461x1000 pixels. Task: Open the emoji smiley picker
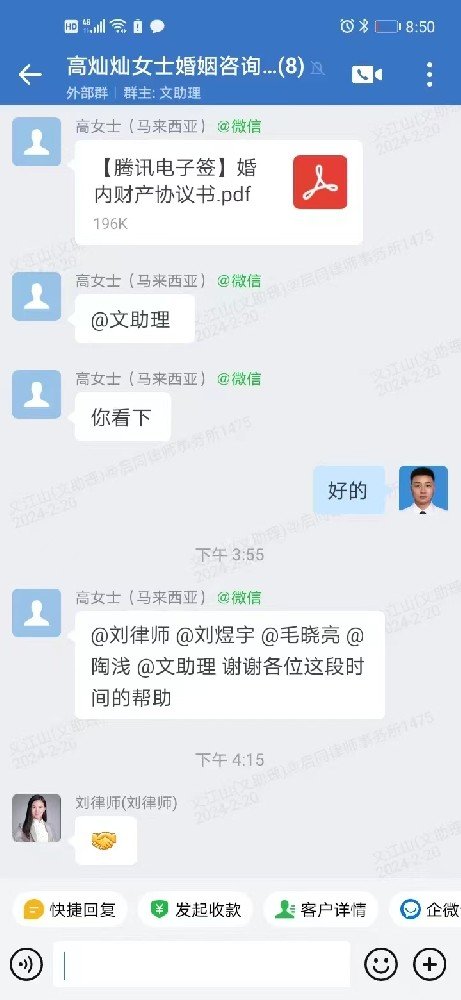click(x=381, y=964)
